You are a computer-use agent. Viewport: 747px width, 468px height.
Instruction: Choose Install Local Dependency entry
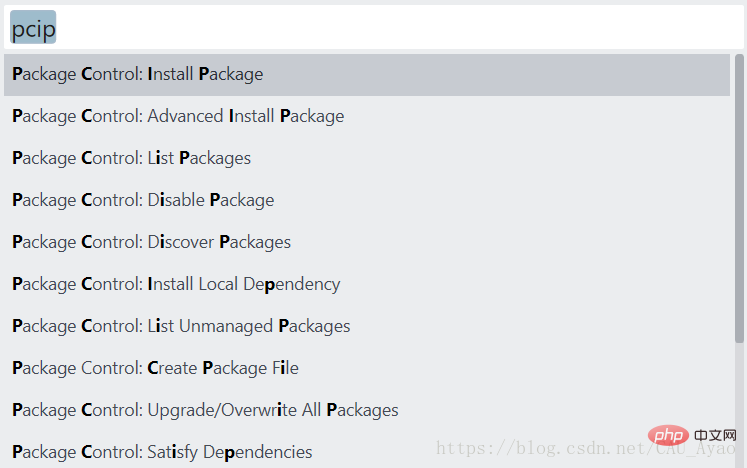click(x=176, y=284)
